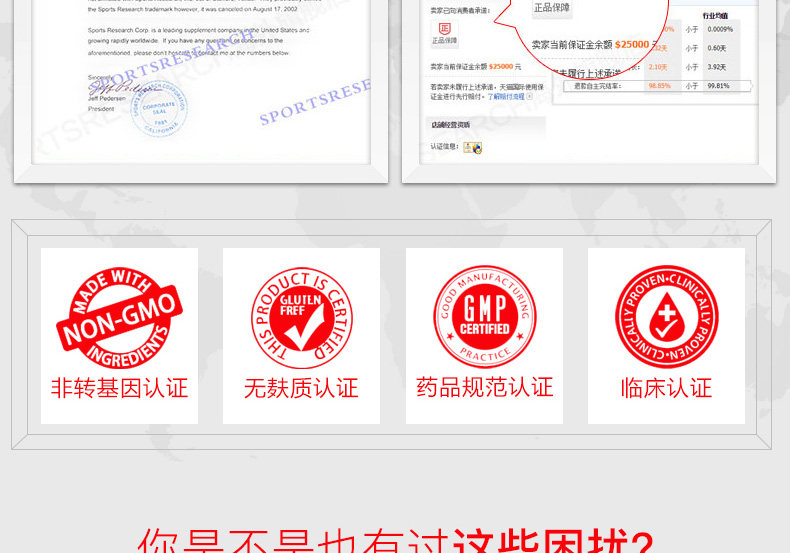Click the 店铺经营资质 section heading

[x=450, y=124]
